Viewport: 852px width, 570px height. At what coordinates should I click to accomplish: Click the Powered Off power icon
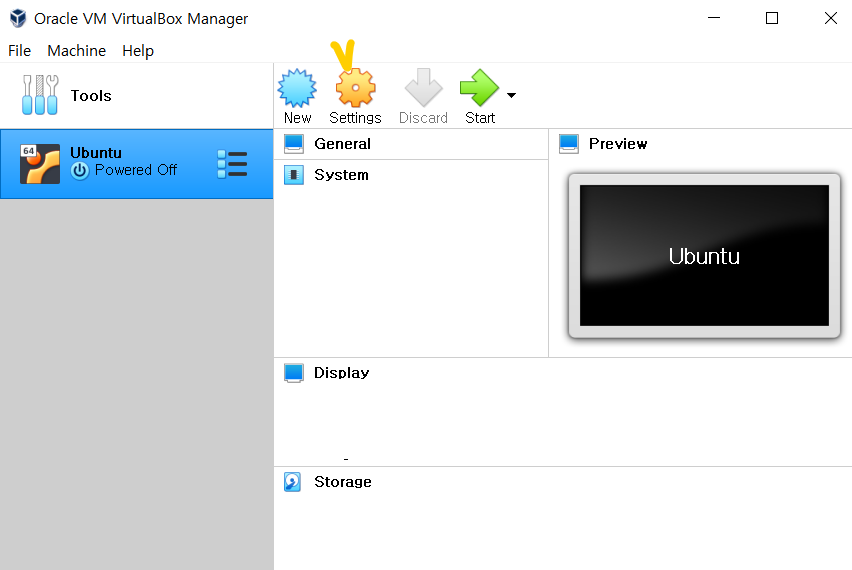click(80, 171)
